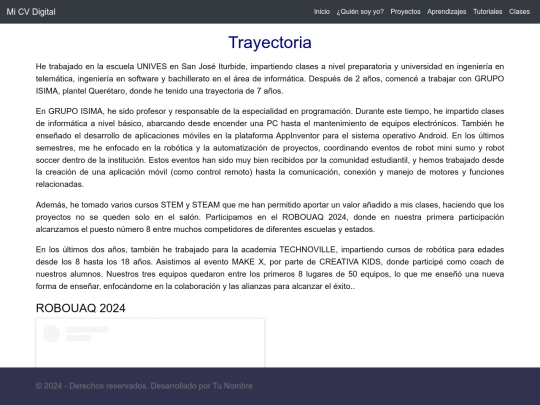Click the Trayectoria page heading

(x=270, y=43)
